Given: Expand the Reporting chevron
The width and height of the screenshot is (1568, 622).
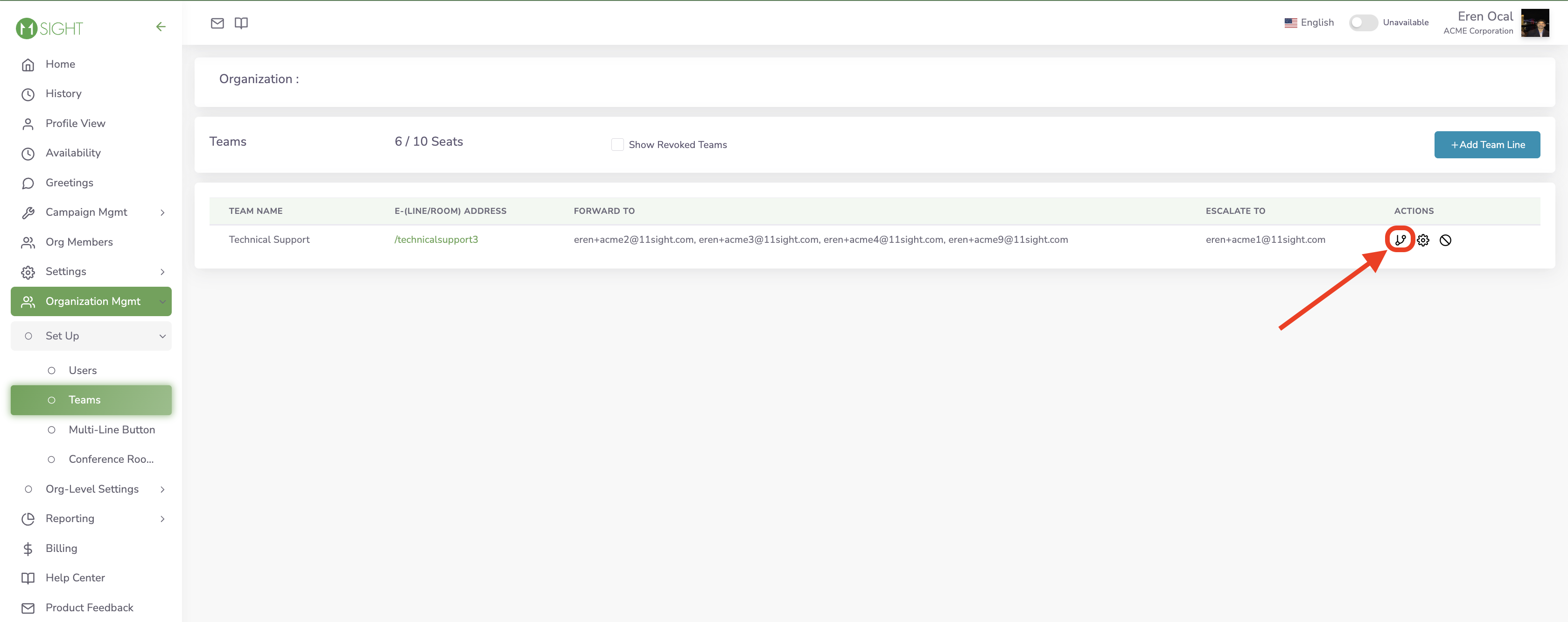Looking at the screenshot, I should tap(162, 519).
